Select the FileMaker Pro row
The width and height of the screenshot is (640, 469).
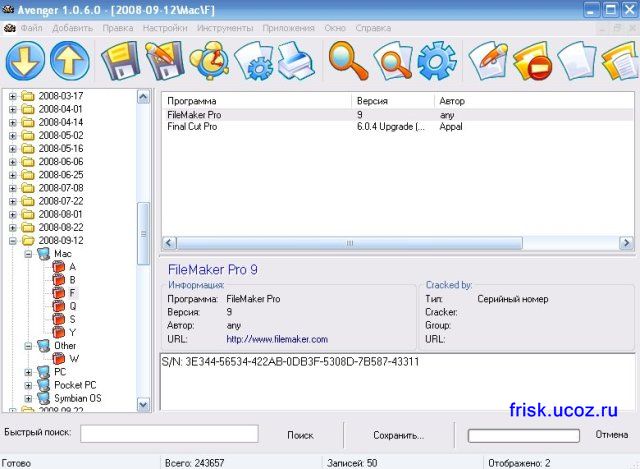[398, 115]
